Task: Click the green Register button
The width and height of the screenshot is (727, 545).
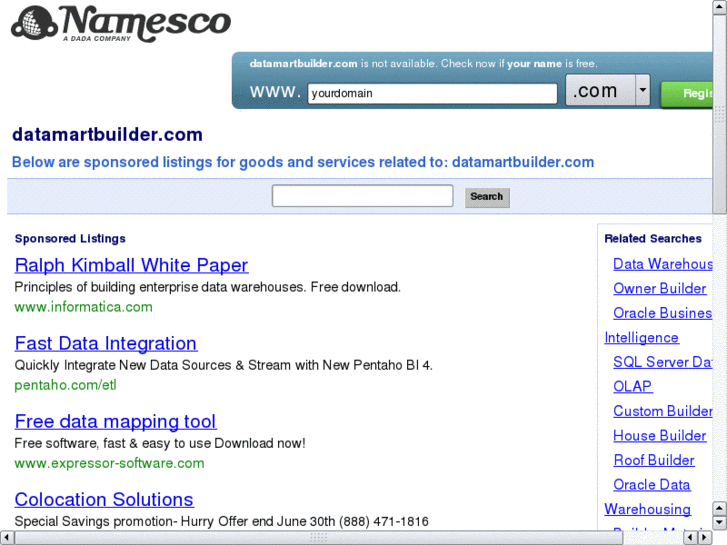Action: [x=687, y=94]
